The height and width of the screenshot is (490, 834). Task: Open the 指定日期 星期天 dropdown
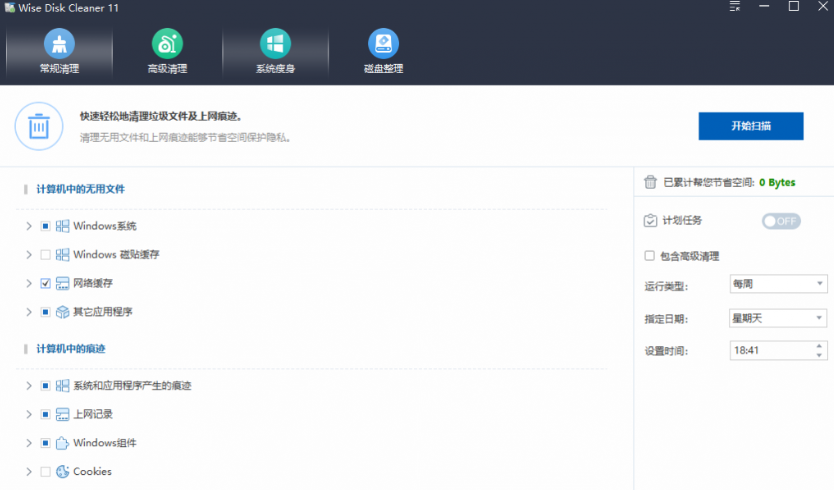(777, 318)
